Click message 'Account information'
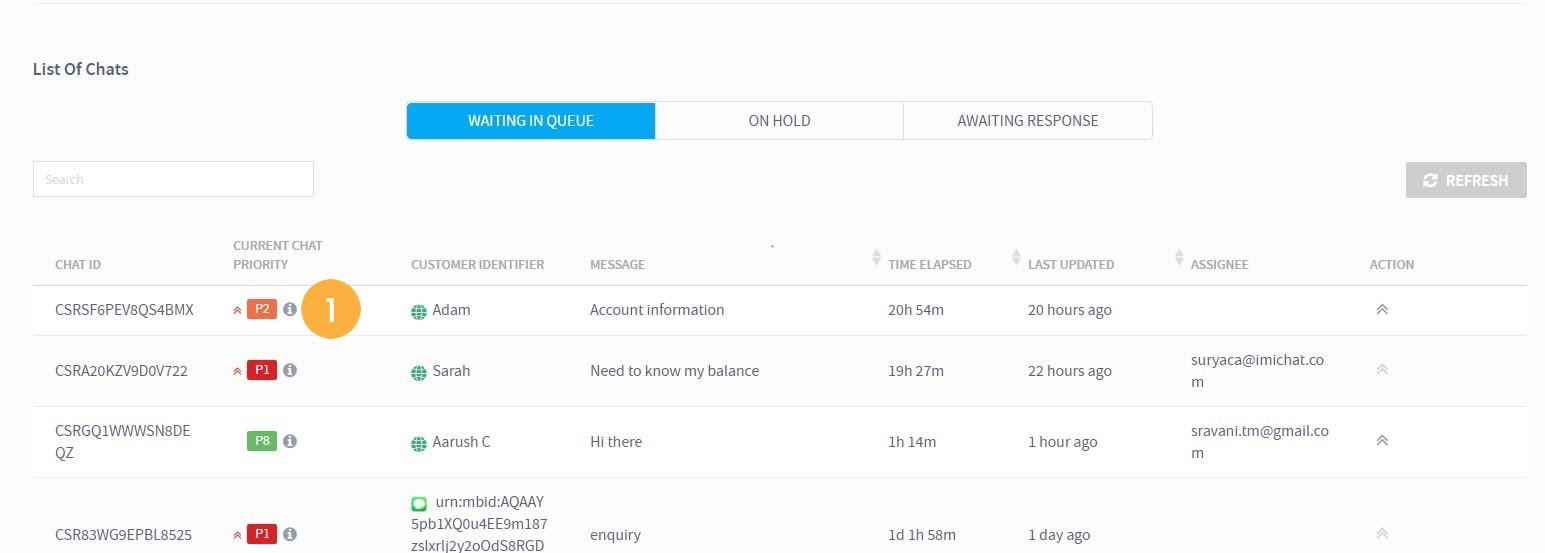The width and height of the screenshot is (1545, 553). (657, 310)
